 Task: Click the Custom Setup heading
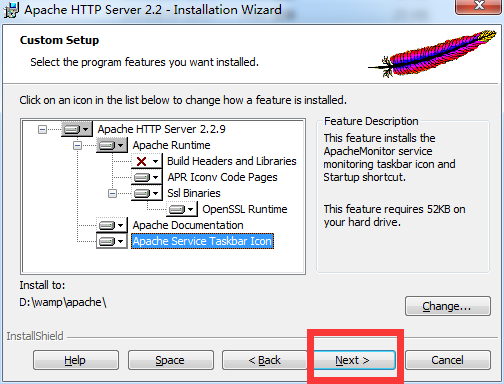[x=59, y=40]
